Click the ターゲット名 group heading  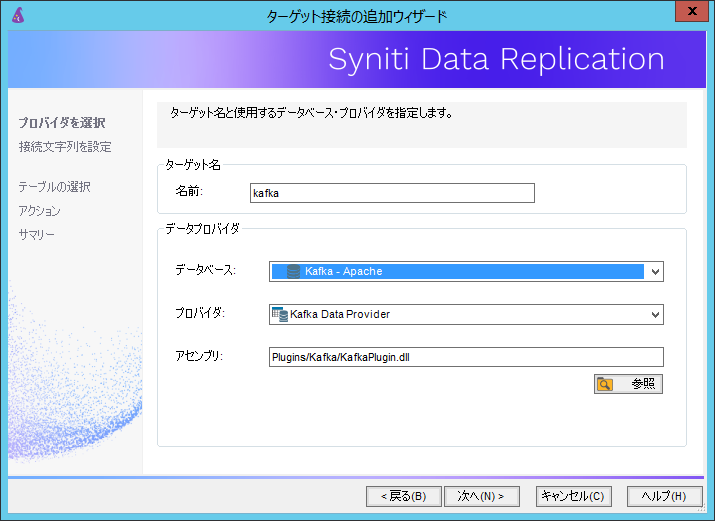[193, 165]
